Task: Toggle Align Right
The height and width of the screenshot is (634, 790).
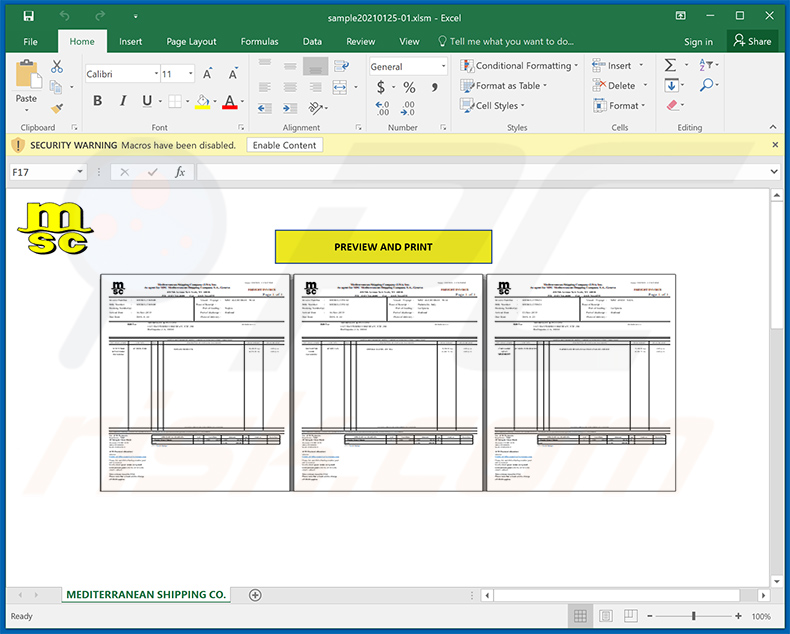Action: (x=315, y=87)
